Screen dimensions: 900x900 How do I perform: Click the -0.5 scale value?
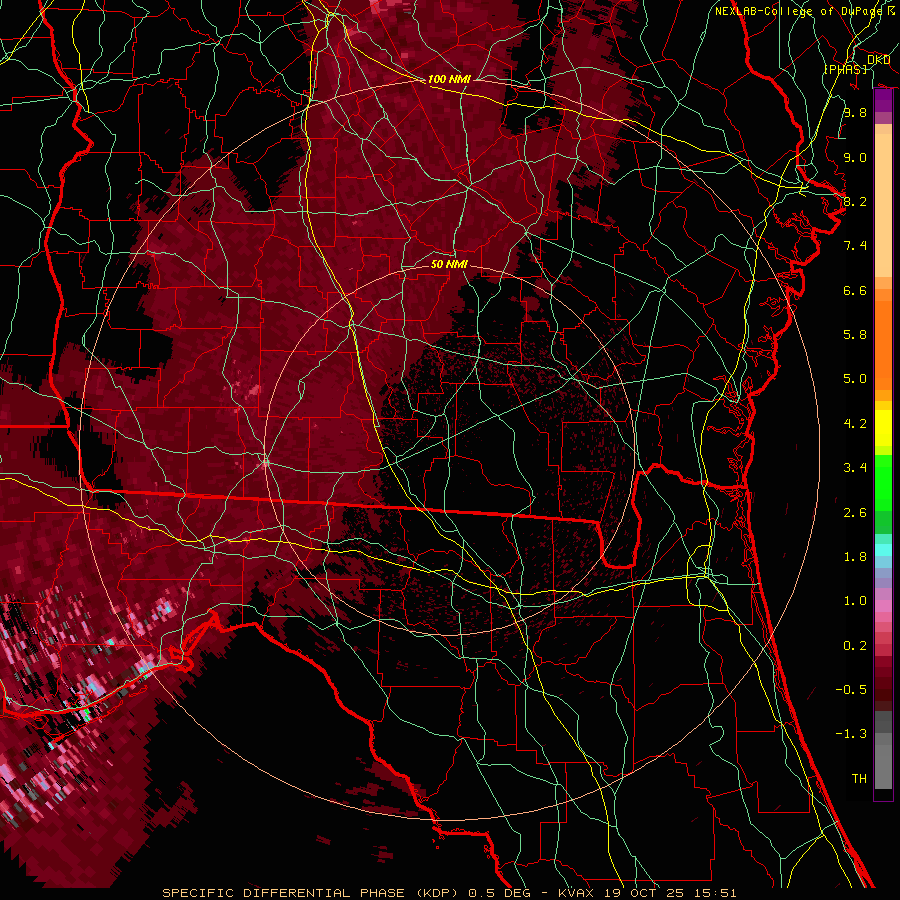pyautogui.click(x=851, y=690)
